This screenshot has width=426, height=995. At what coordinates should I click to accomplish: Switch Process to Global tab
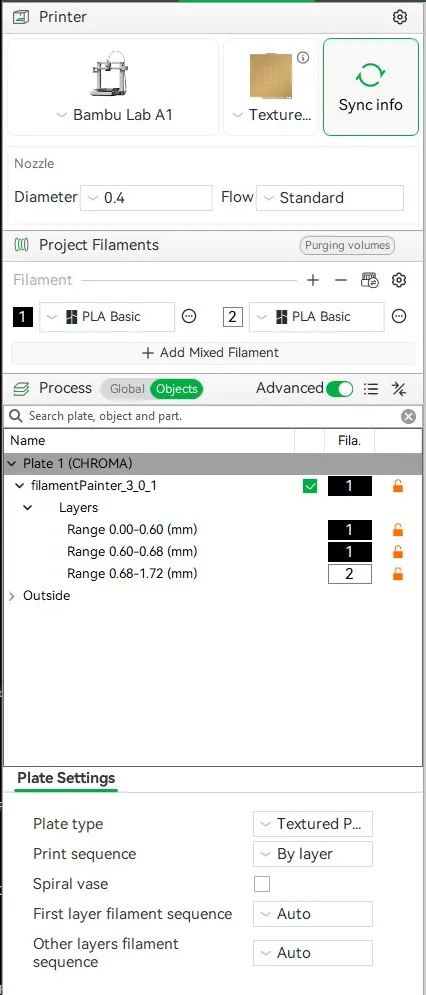pyautogui.click(x=127, y=389)
